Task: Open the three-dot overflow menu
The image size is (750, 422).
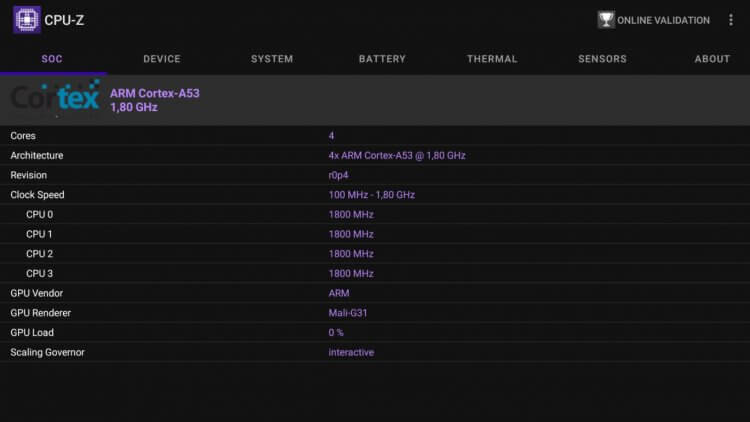Action: (x=730, y=20)
